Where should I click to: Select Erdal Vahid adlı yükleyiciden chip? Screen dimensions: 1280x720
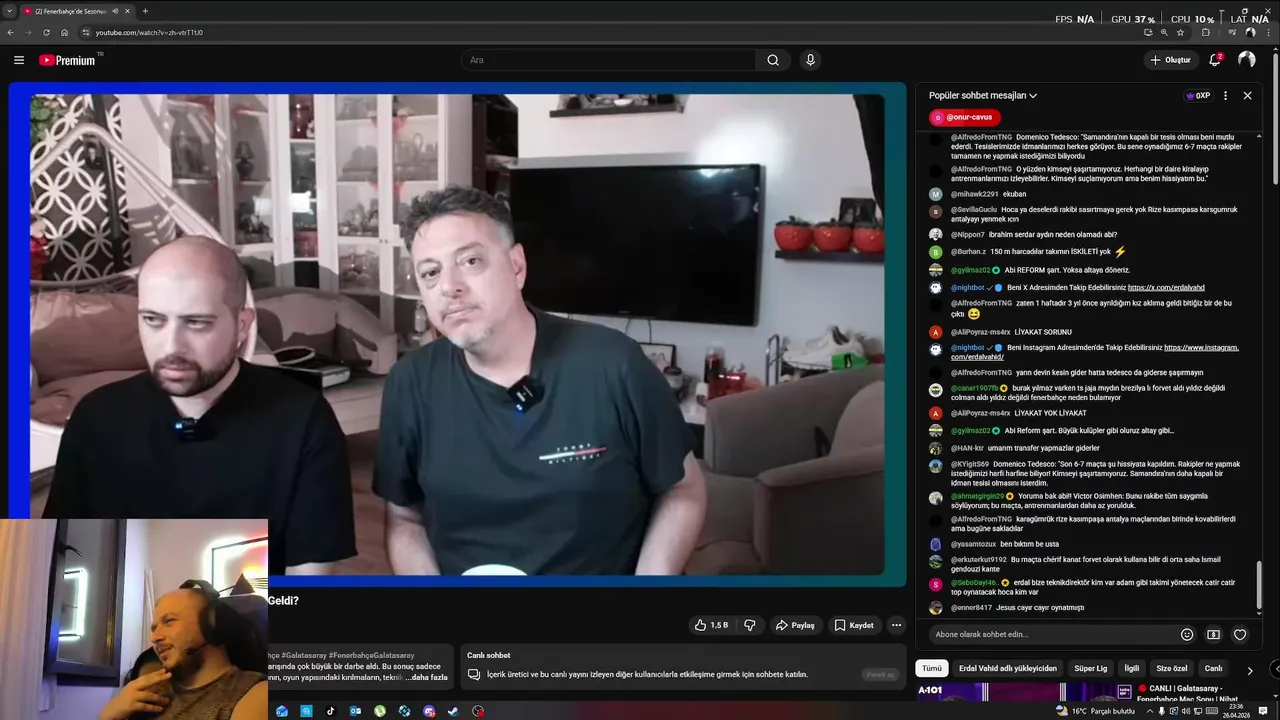coord(1007,668)
